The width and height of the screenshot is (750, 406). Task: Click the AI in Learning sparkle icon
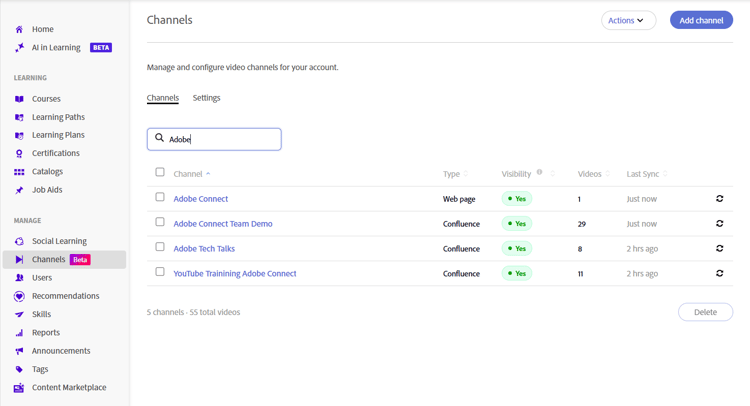coord(19,47)
